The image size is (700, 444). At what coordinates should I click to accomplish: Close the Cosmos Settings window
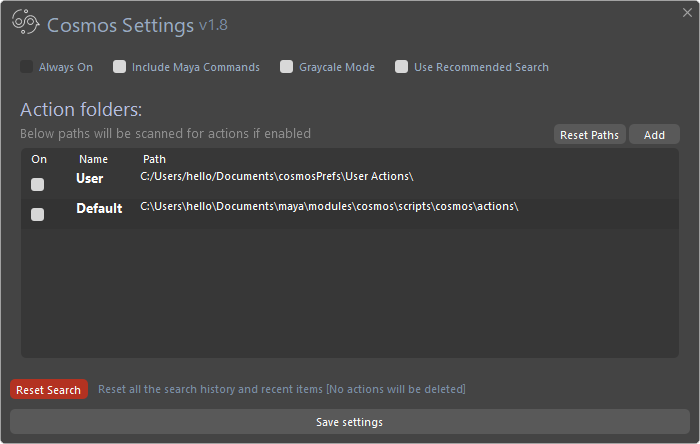coord(687,12)
